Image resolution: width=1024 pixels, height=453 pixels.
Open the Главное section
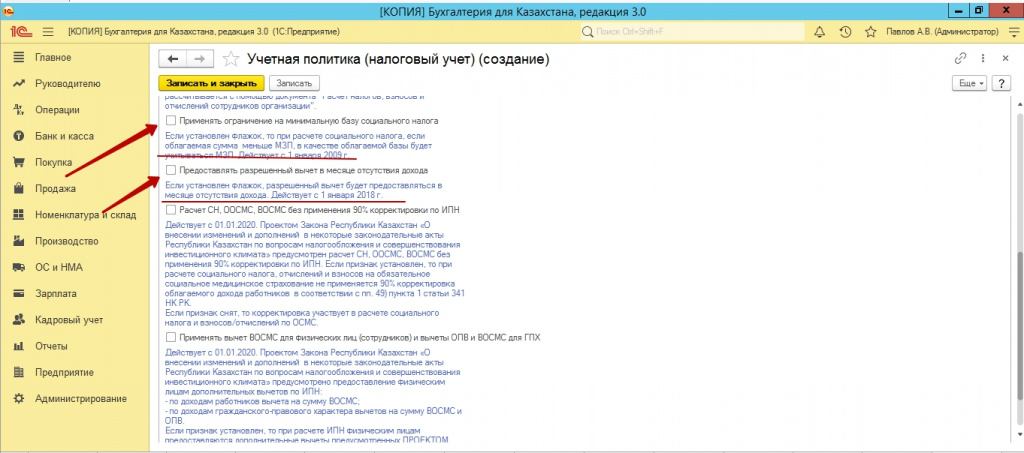click(x=54, y=57)
